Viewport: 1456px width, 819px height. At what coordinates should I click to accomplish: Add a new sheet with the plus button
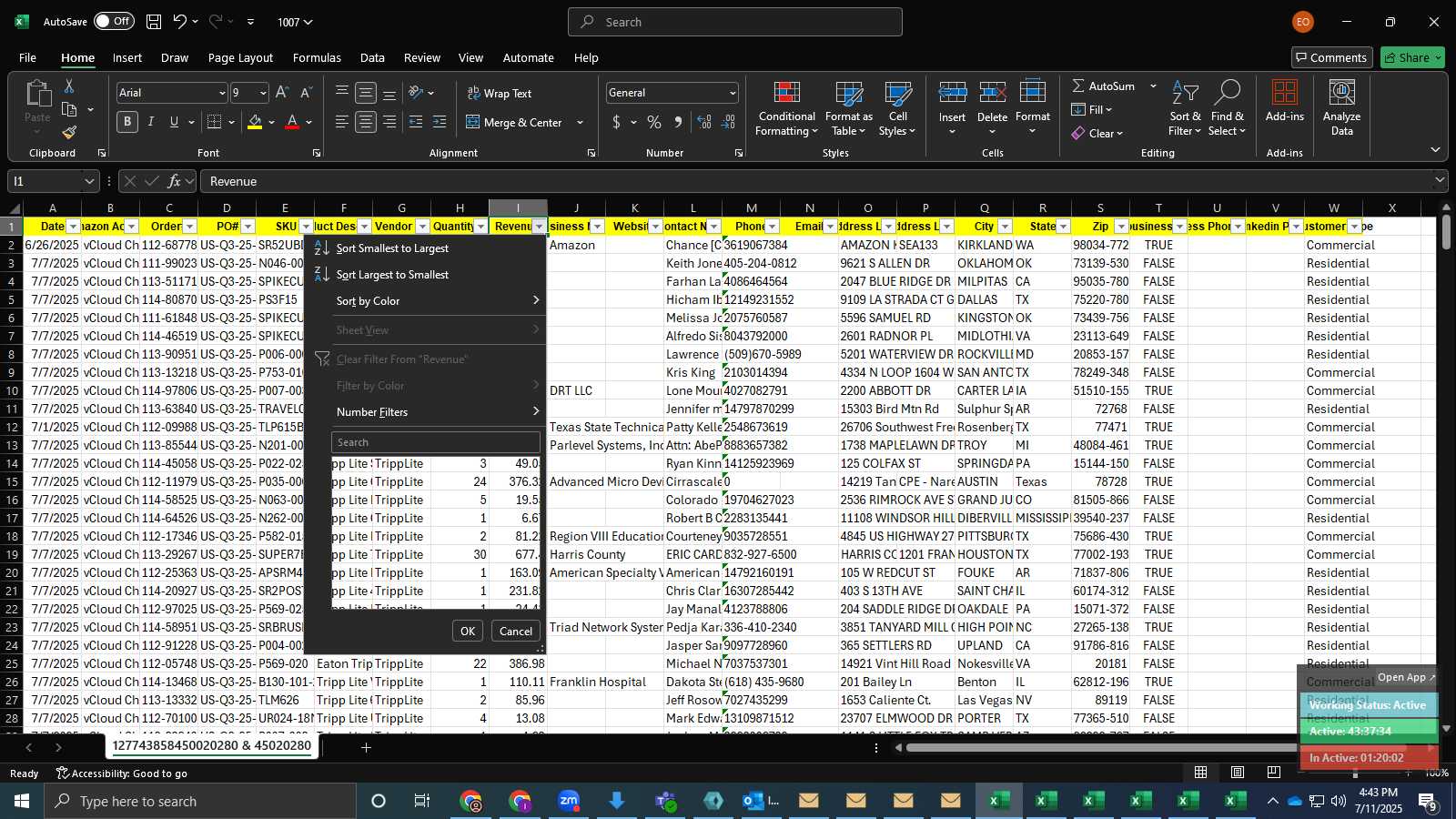[366, 747]
